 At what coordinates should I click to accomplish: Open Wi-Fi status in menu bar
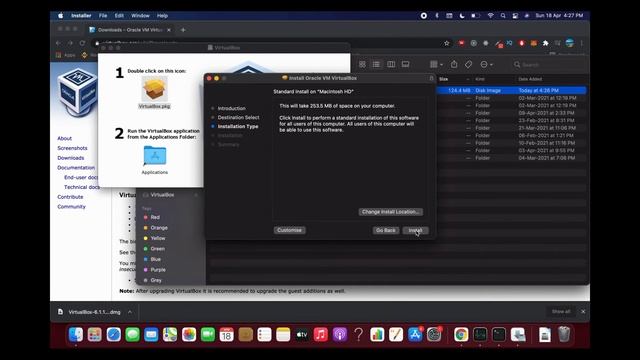coord(490,16)
